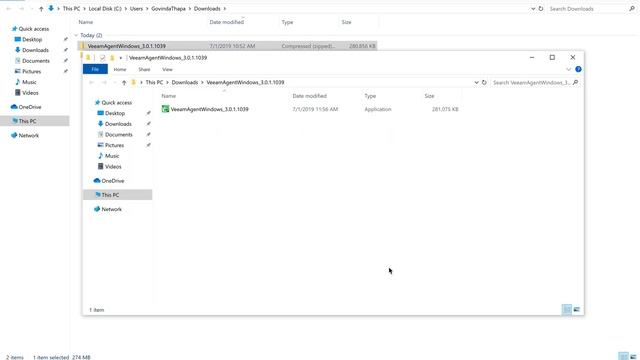Open Pictures in front window sidebar
This screenshot has height=360, width=640.
tap(114, 145)
